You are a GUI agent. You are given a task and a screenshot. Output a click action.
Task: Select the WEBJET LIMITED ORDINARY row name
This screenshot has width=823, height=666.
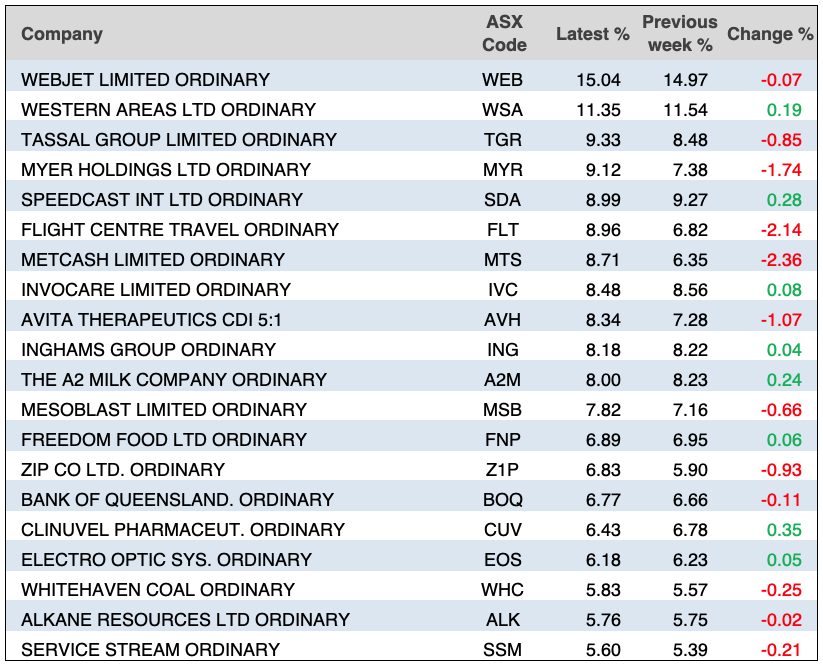(145, 79)
